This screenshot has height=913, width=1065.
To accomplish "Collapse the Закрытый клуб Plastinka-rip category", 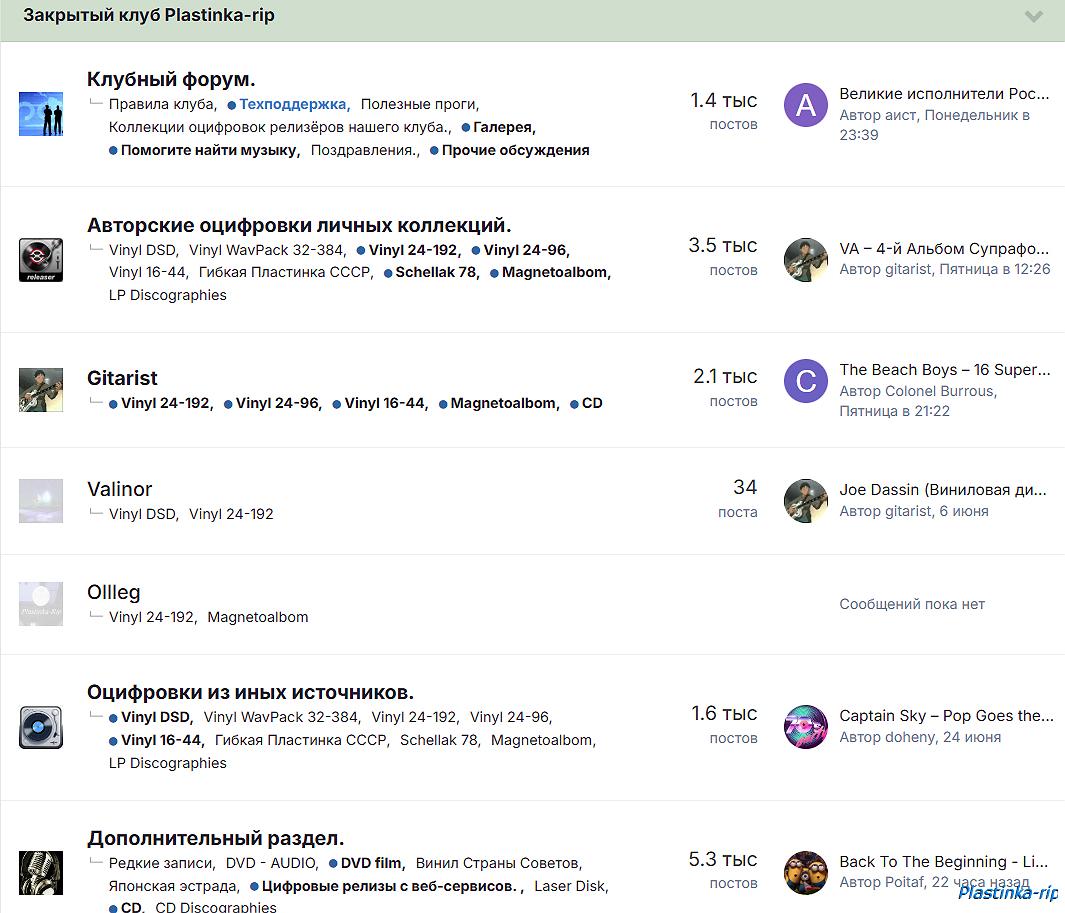I will coord(1034,16).
